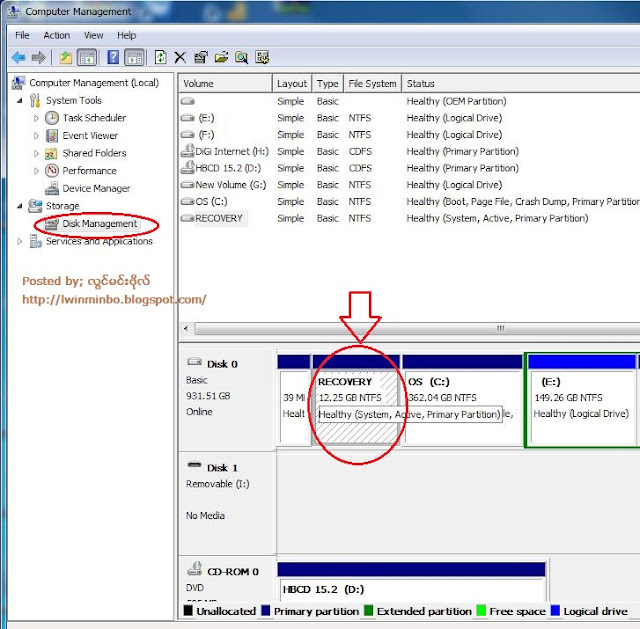Toggle Show/Hide Console Tree toolbar icon
The height and width of the screenshot is (629, 640).
coord(87,58)
